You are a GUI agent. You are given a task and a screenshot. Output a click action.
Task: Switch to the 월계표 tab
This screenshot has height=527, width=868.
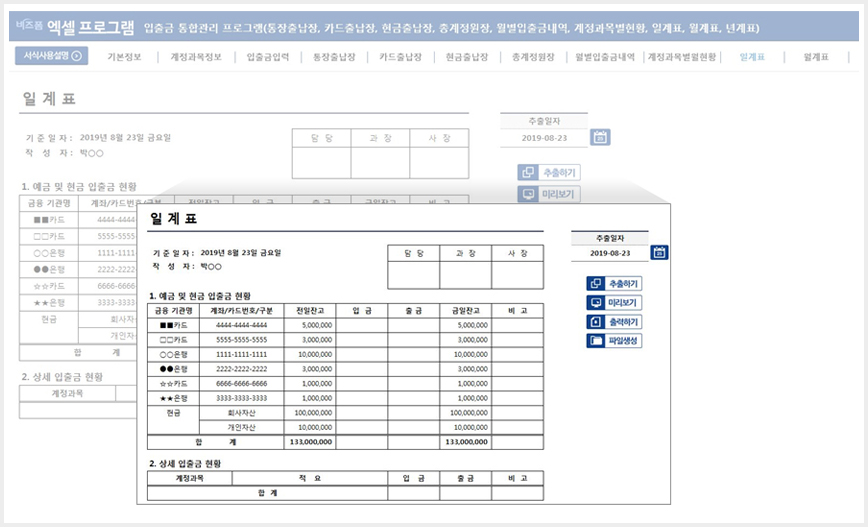817,57
